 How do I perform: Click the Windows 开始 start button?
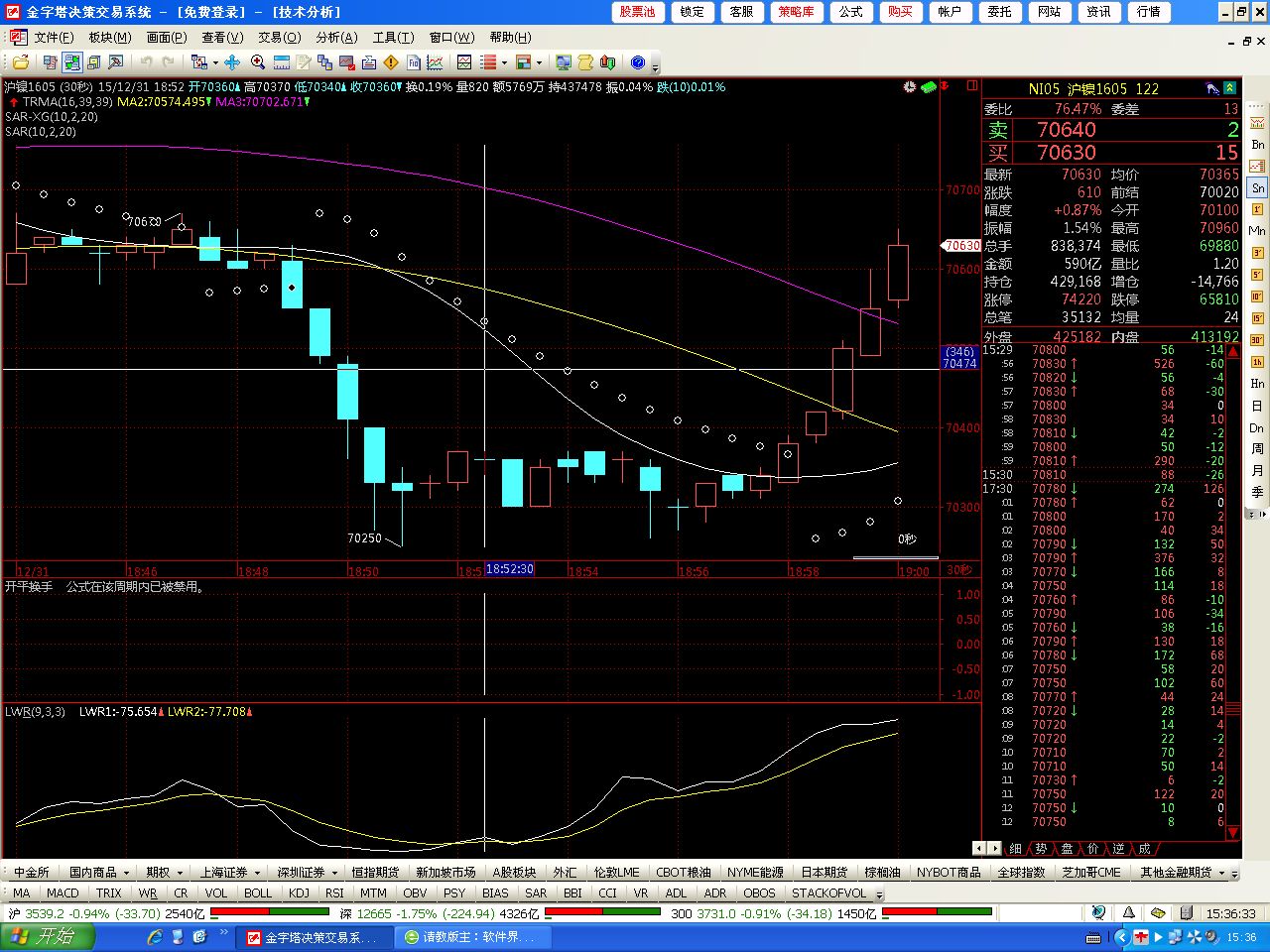48,937
